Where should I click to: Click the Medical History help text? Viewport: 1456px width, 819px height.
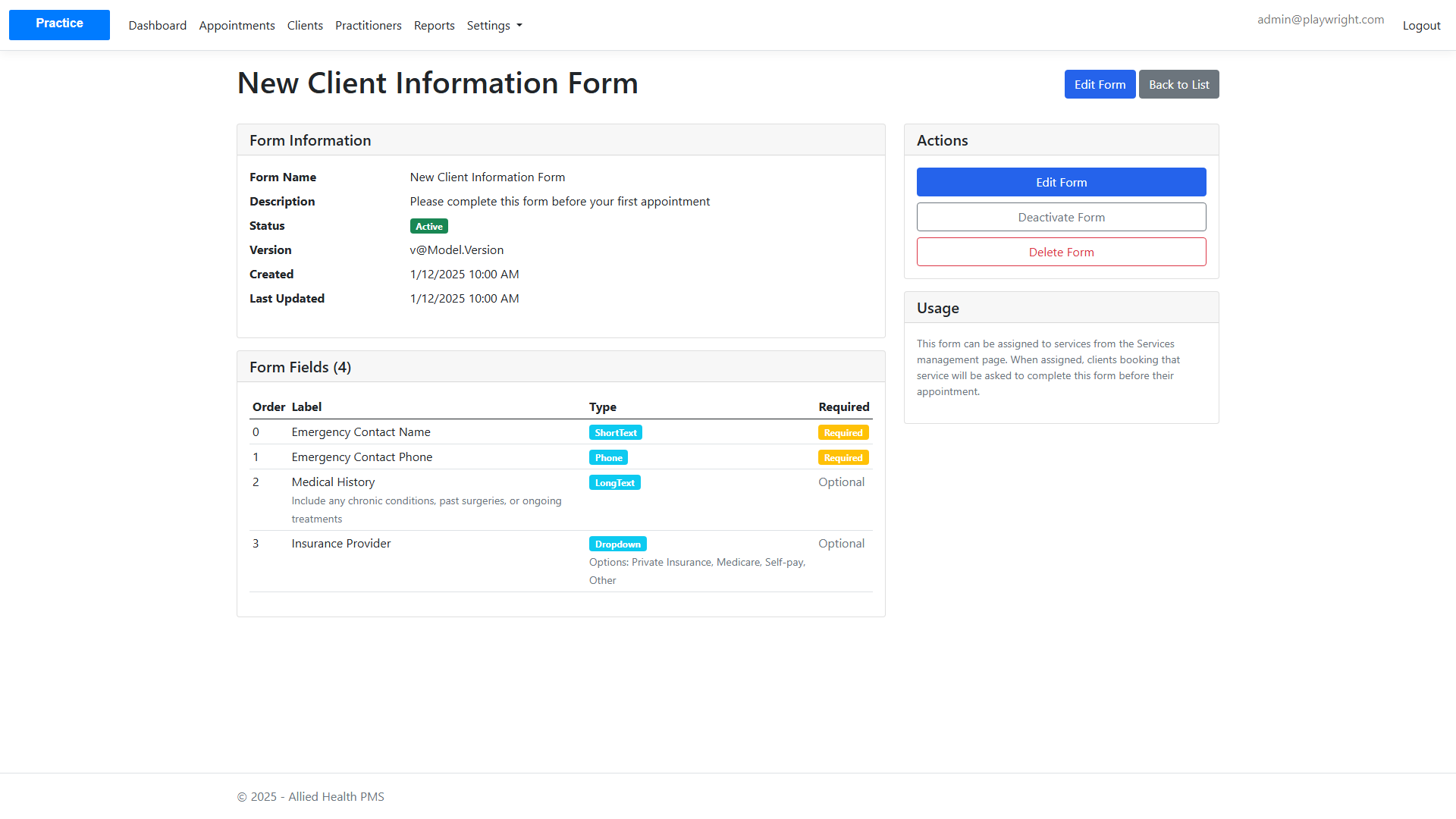[x=426, y=510]
